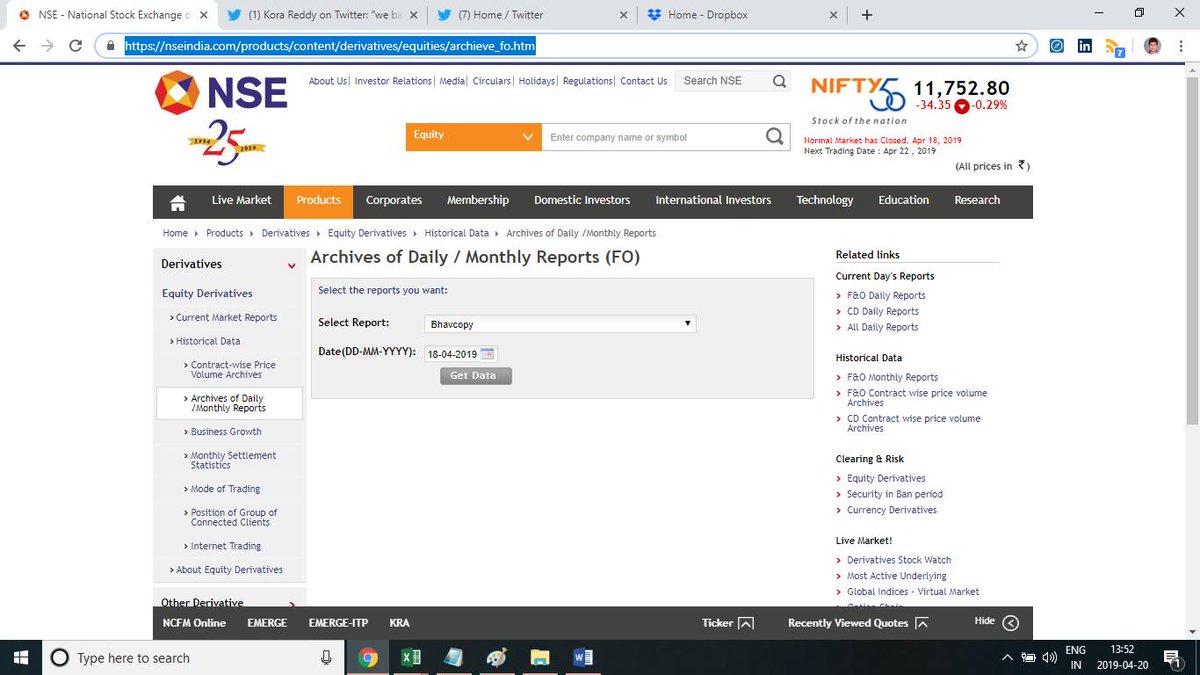Switch to the Kora Reddy Twitter tab
Image resolution: width=1200 pixels, height=675 pixels.
coord(321,15)
